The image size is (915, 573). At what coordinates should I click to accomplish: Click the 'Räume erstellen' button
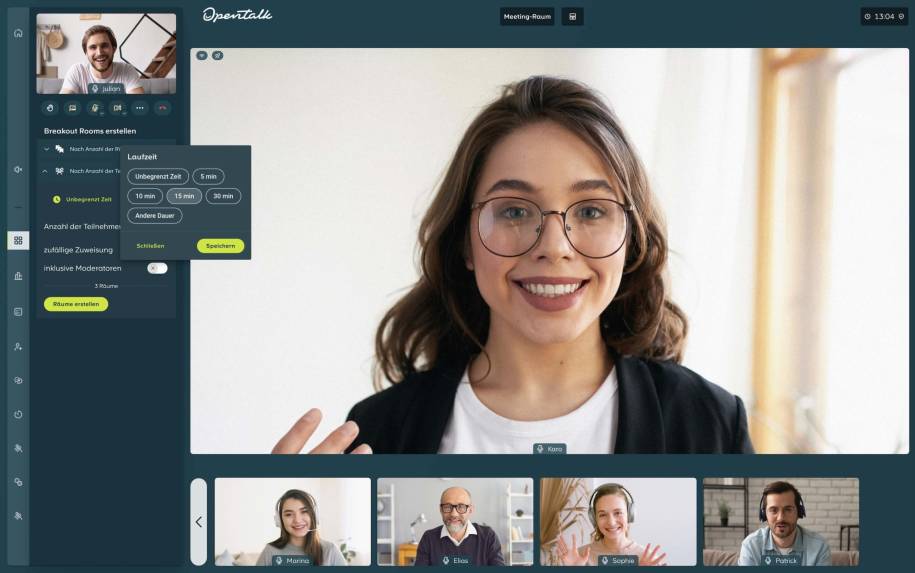coord(76,304)
